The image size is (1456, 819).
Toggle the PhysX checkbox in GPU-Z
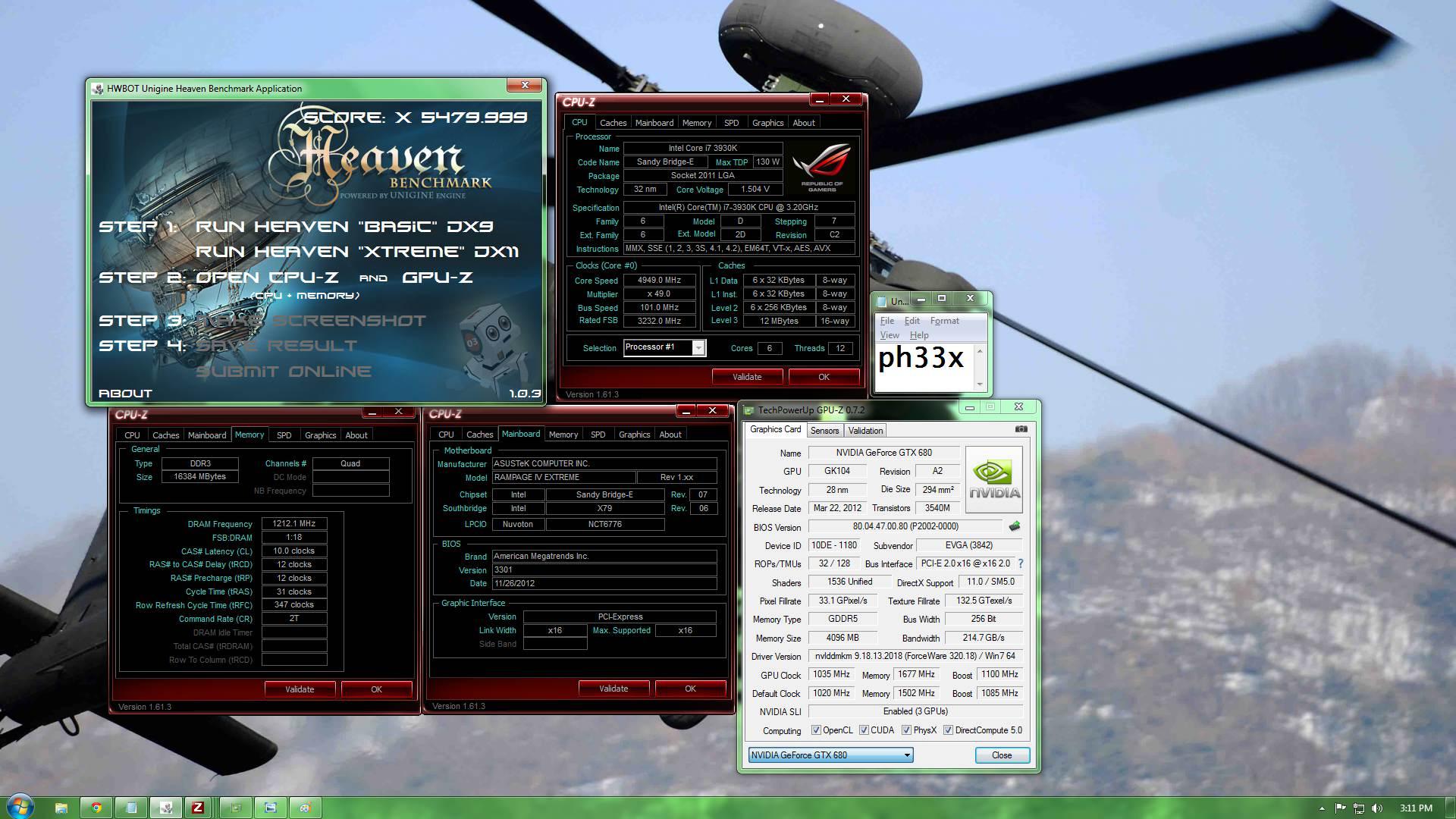906,730
